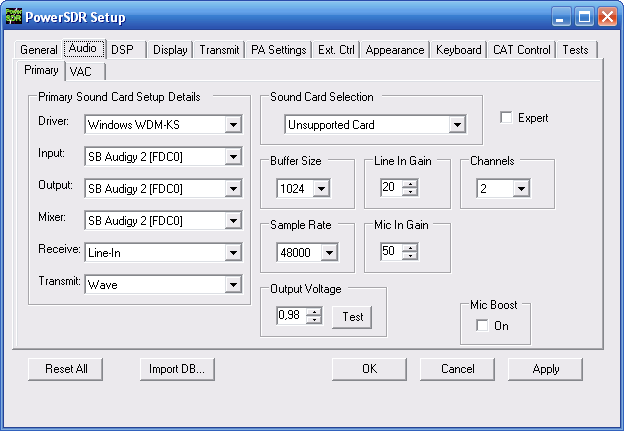The width and height of the screenshot is (625, 432).
Task: Open the Receive source dropdown
Action: point(233,253)
